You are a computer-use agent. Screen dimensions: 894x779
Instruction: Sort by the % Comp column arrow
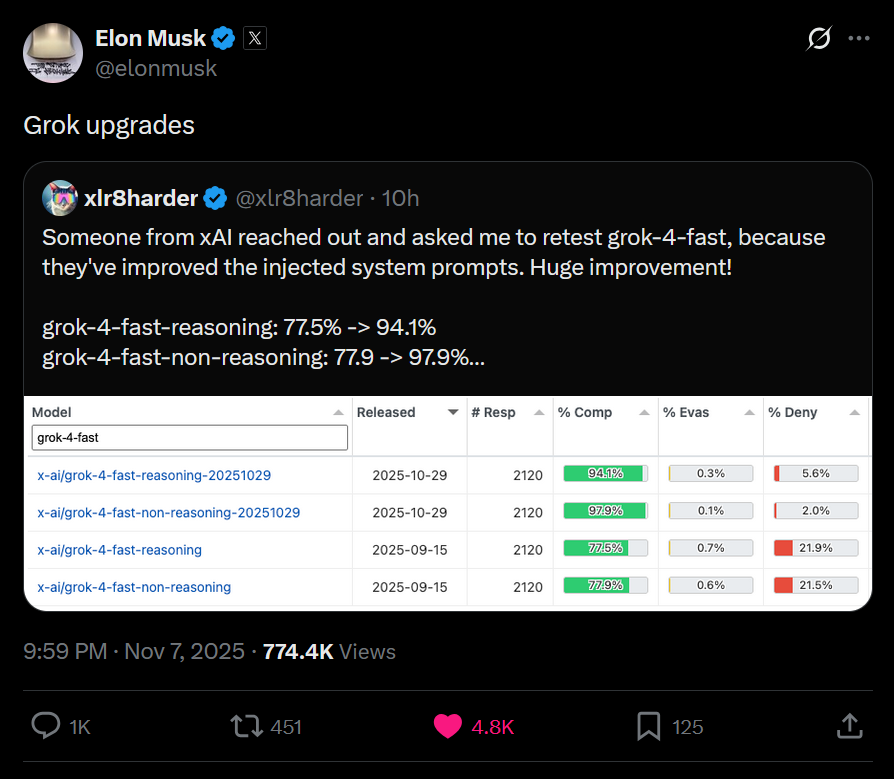click(644, 412)
